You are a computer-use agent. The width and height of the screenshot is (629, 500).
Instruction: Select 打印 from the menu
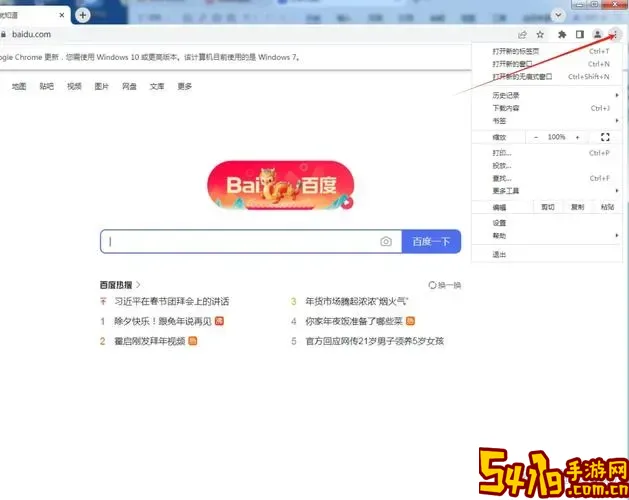tap(547, 153)
